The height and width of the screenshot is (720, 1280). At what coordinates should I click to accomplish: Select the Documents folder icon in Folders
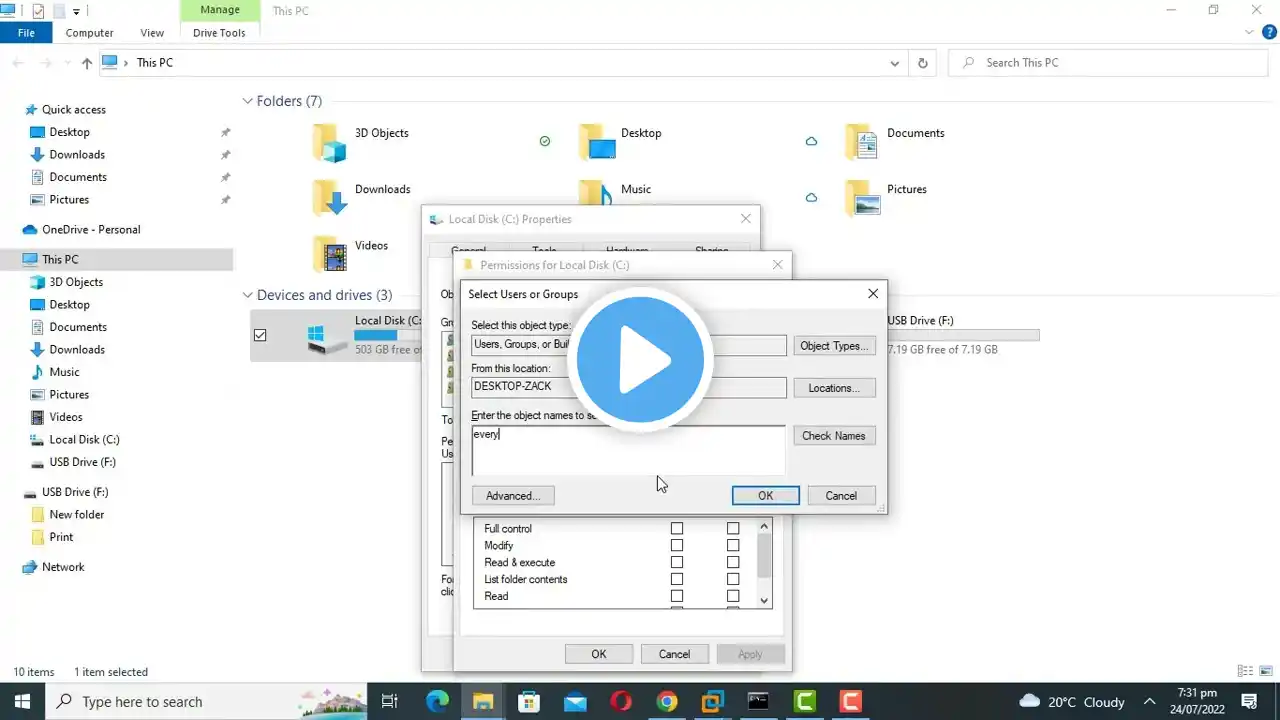point(861,143)
